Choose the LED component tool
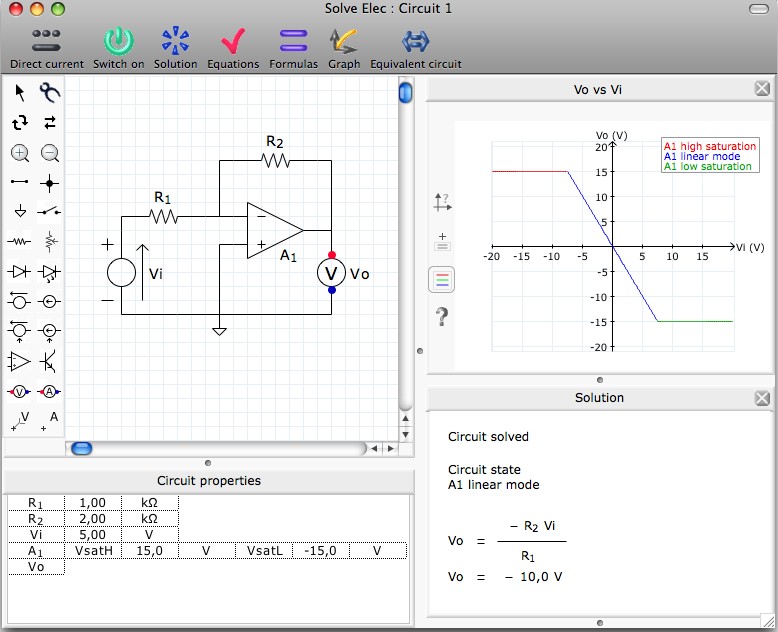The width and height of the screenshot is (778, 632). 50,272
